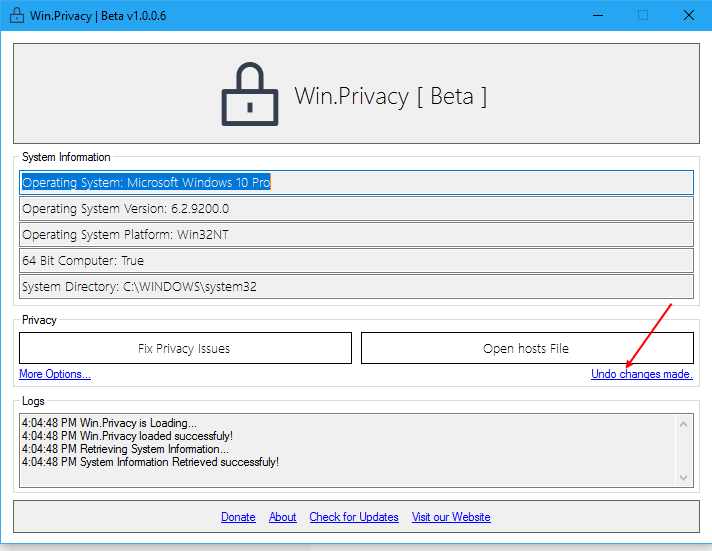Image resolution: width=712 pixels, height=551 pixels.
Task: Select the Operating System Platform: Win32NT field
Action: (356, 234)
